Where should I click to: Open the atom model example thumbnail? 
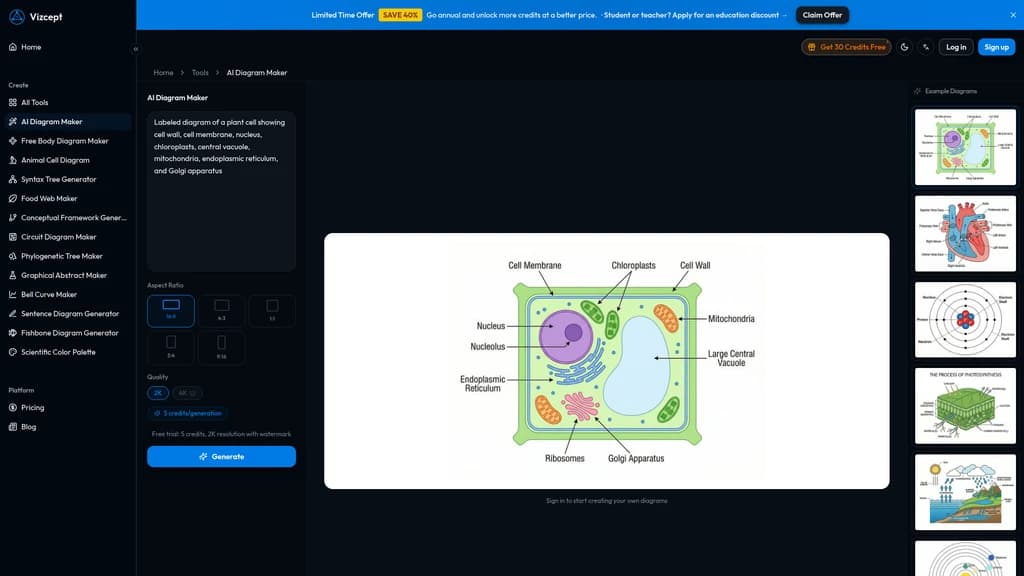pyautogui.click(x=965, y=319)
